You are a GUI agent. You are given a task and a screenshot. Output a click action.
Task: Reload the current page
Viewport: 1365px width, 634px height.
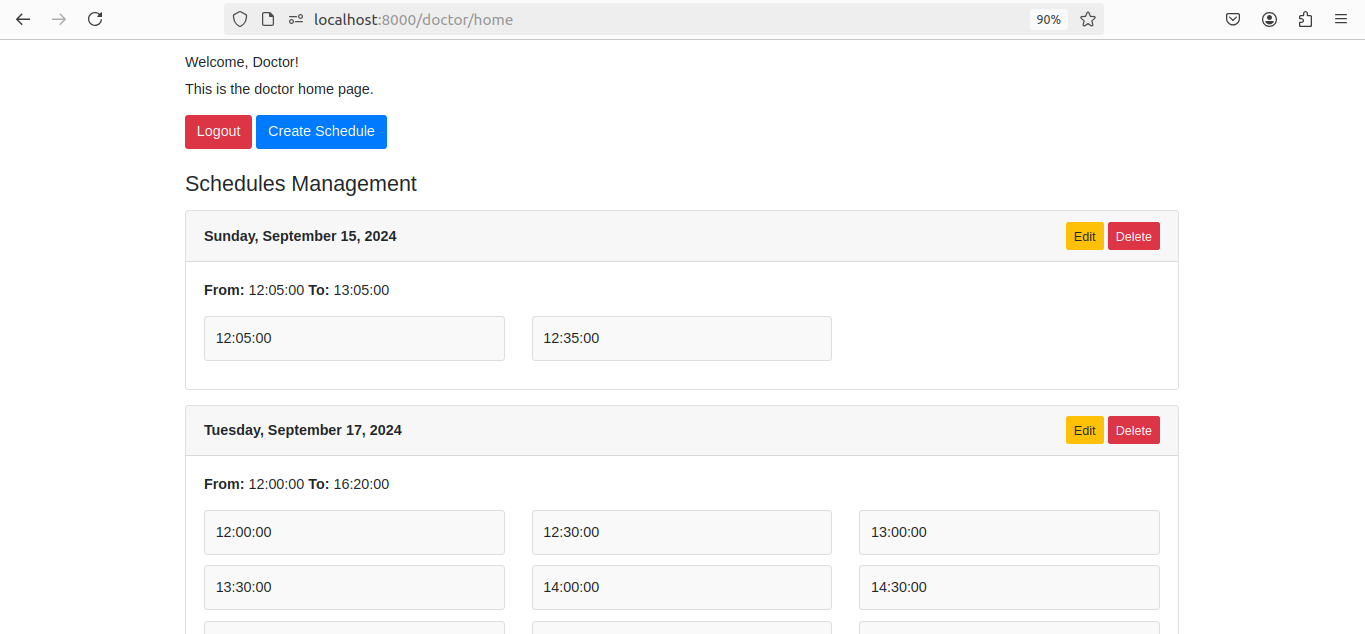[x=95, y=19]
